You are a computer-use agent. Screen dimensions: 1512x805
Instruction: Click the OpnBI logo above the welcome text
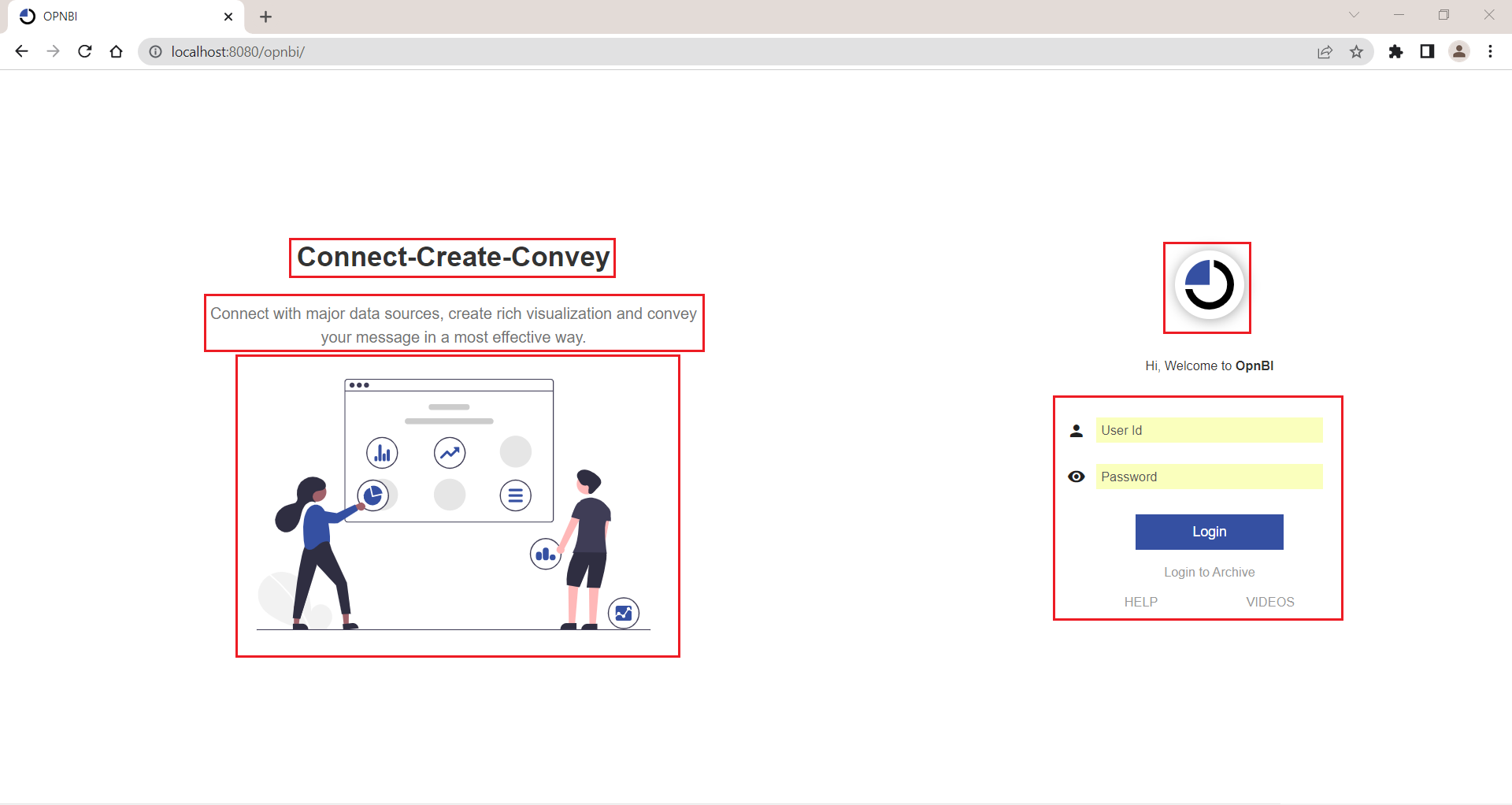coord(1209,284)
